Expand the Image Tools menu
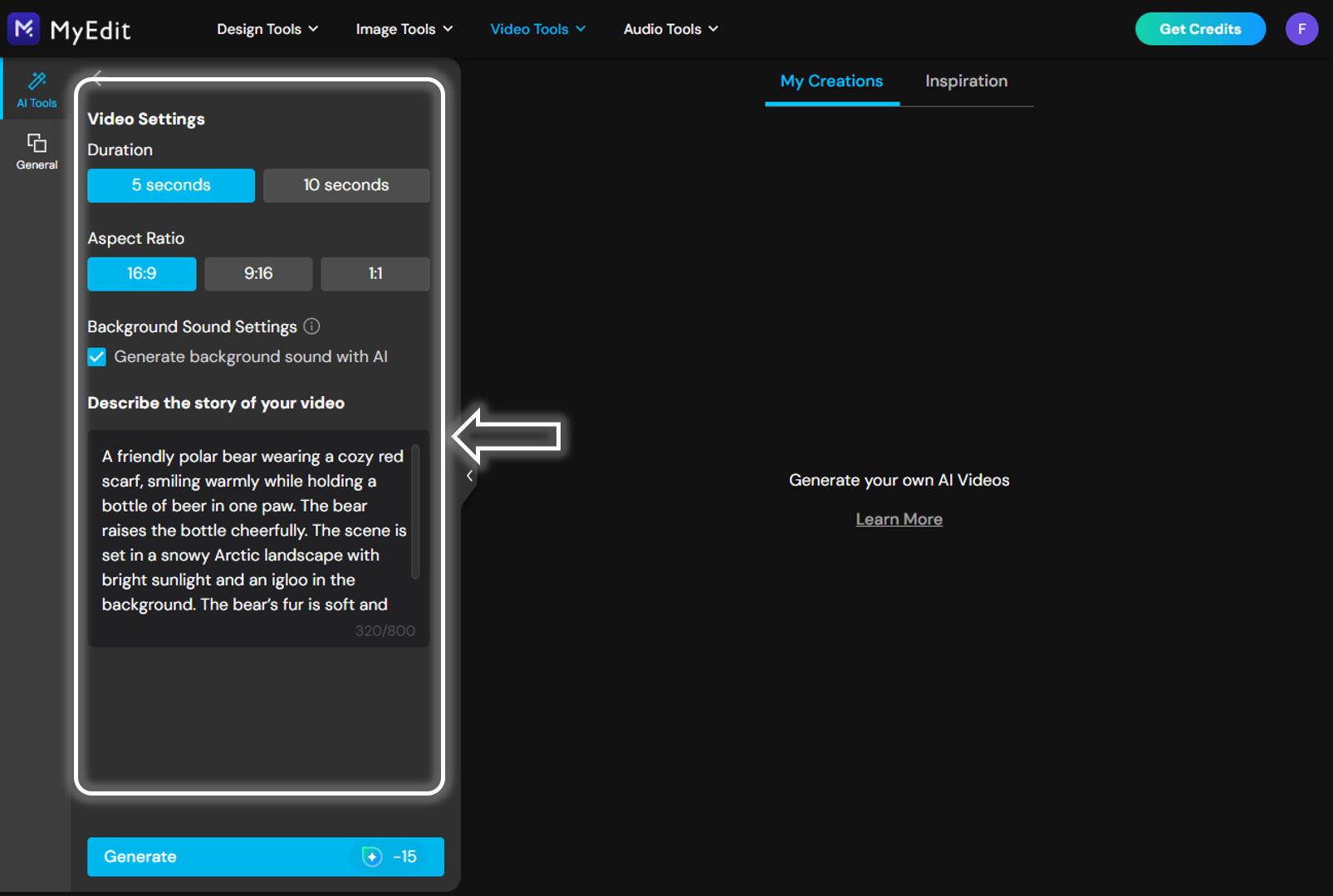 [404, 29]
